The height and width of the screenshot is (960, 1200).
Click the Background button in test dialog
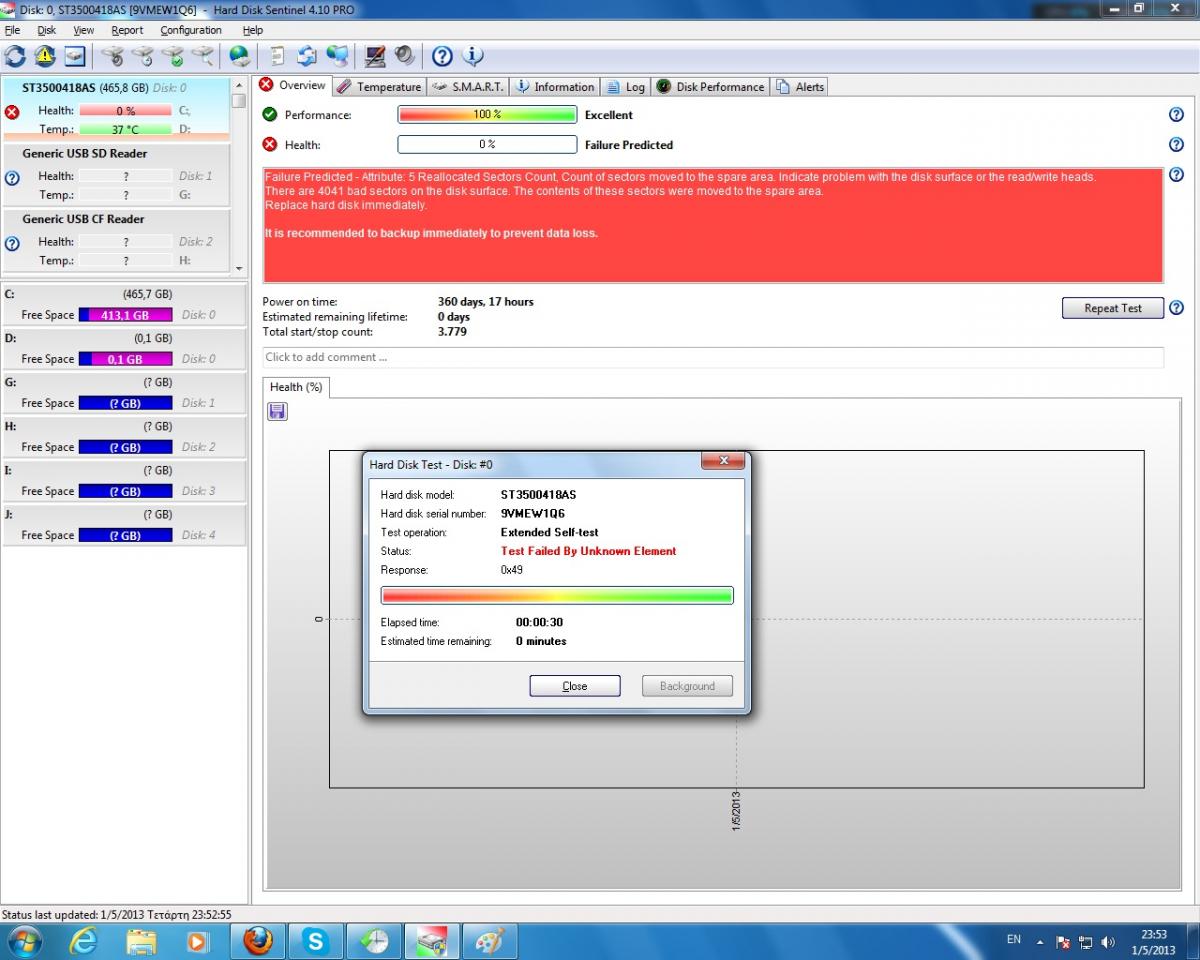(687, 686)
